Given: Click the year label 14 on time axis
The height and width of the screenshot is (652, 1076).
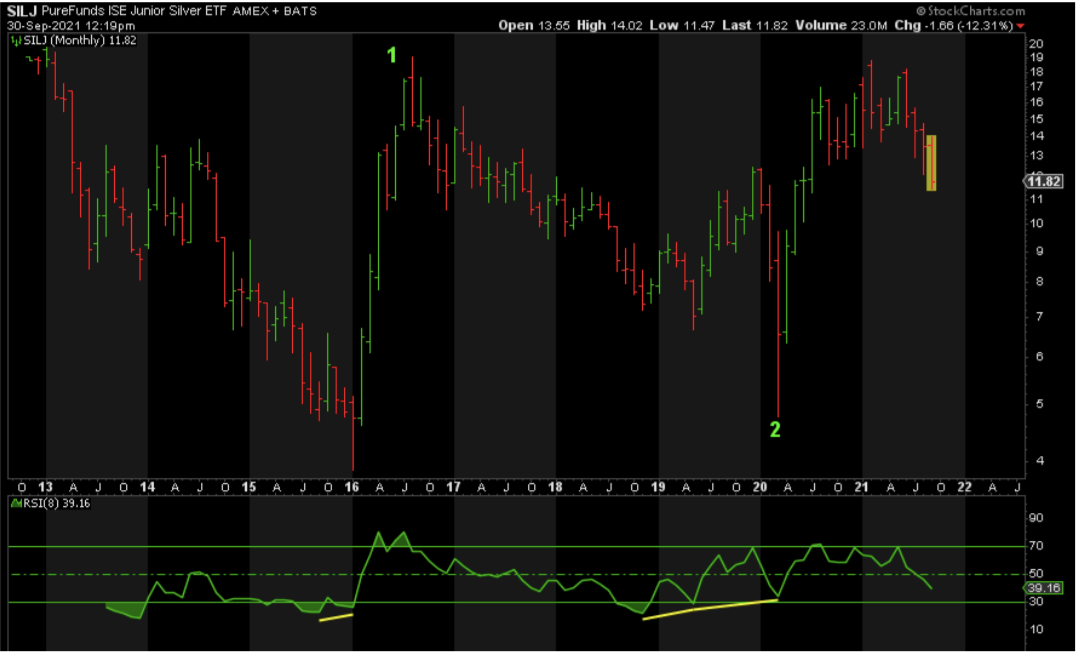Looking at the screenshot, I should (x=148, y=487).
